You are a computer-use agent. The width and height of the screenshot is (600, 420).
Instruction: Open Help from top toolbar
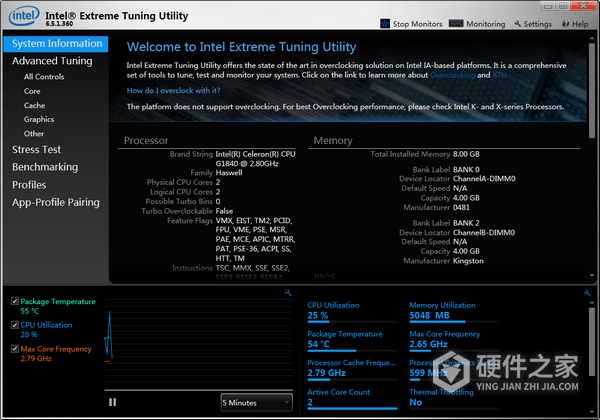point(575,24)
